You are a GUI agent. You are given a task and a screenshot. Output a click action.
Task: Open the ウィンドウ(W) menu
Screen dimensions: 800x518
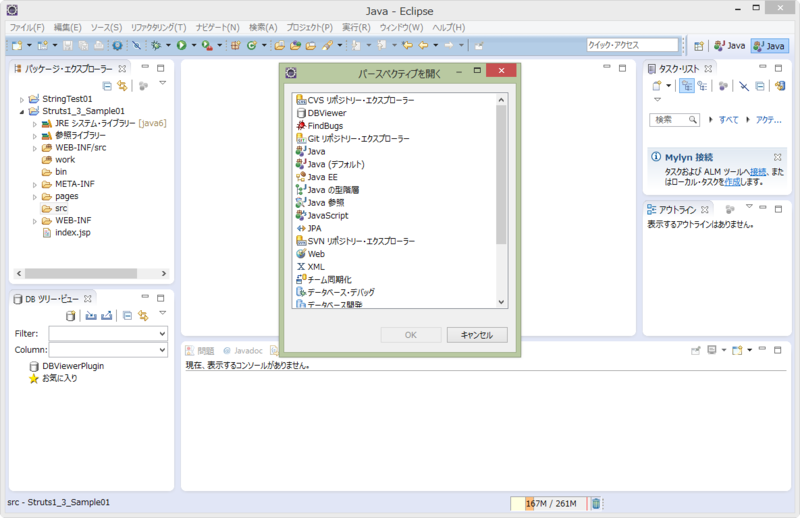(x=401, y=28)
